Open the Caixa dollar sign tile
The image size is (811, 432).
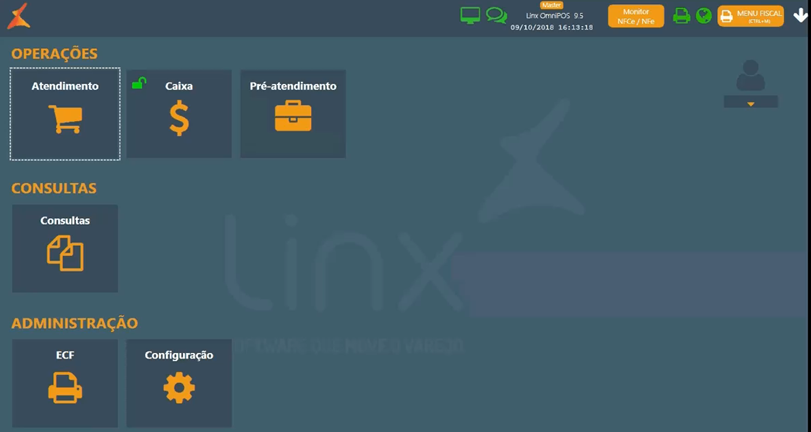(x=179, y=114)
